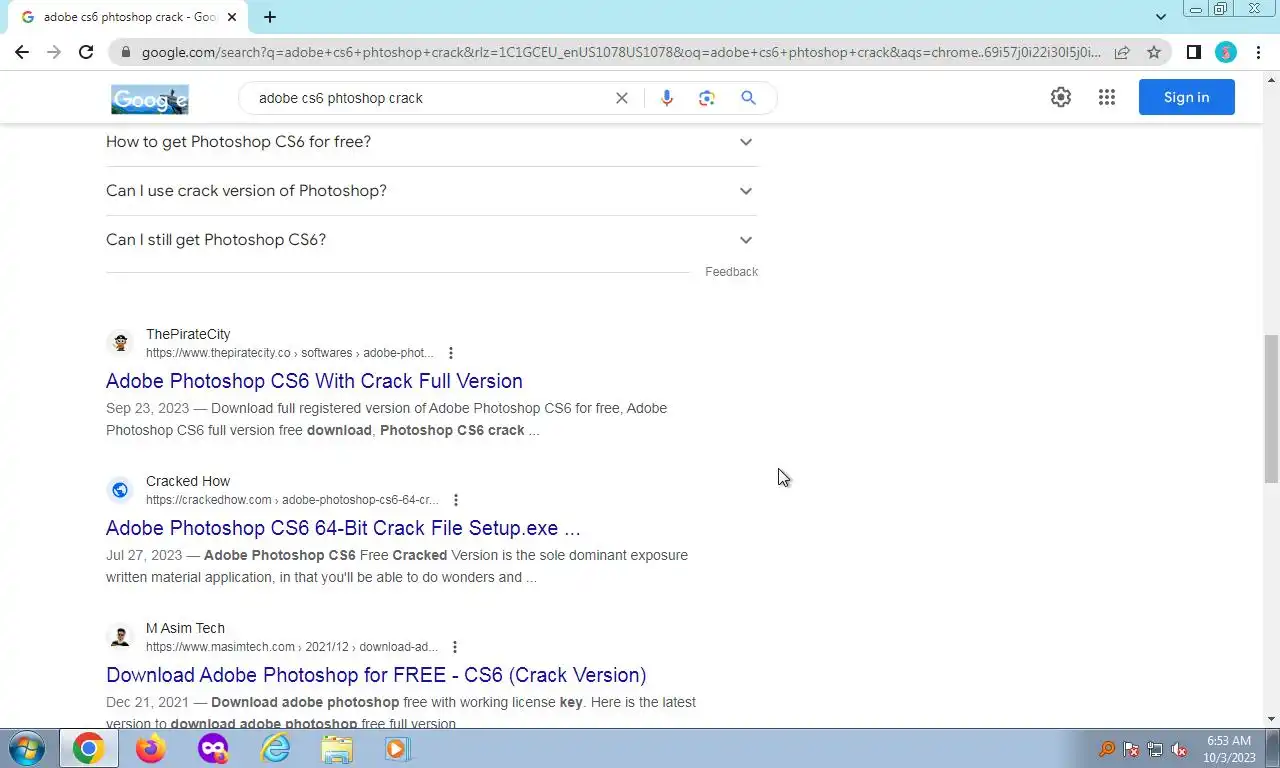View site information padlock icon

pos(125,52)
